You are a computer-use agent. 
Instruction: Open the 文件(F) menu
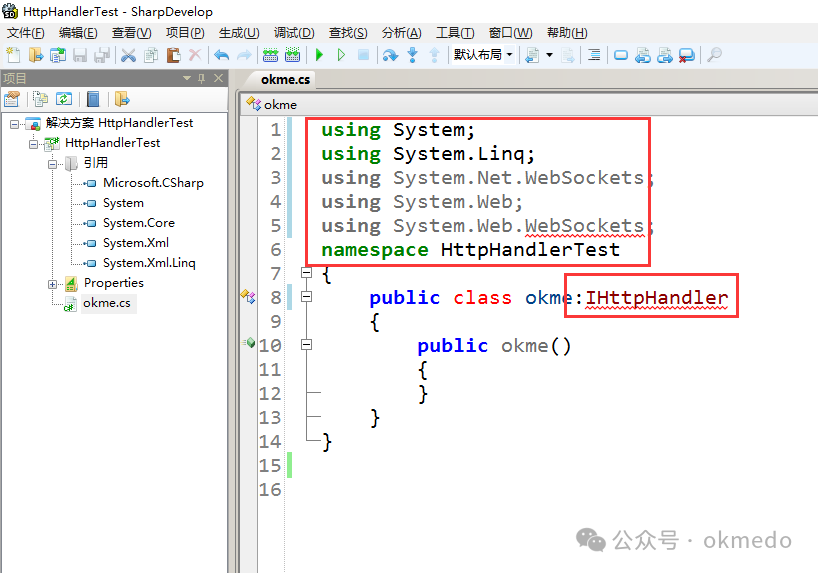pos(26,33)
